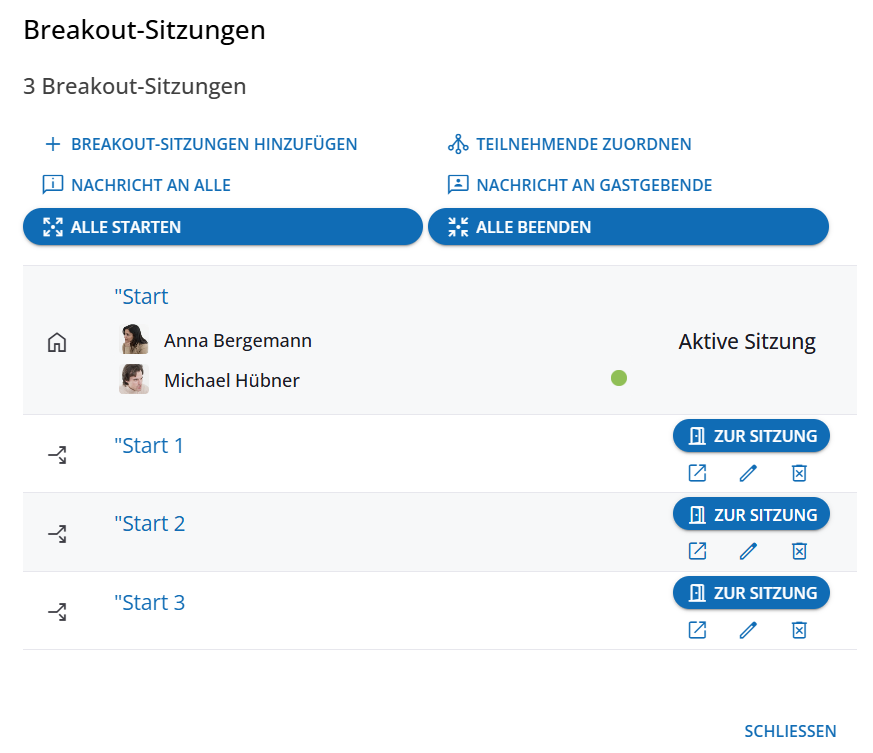Delete the Start 3 breakout session
This screenshot has height=753, width=873.
[799, 630]
